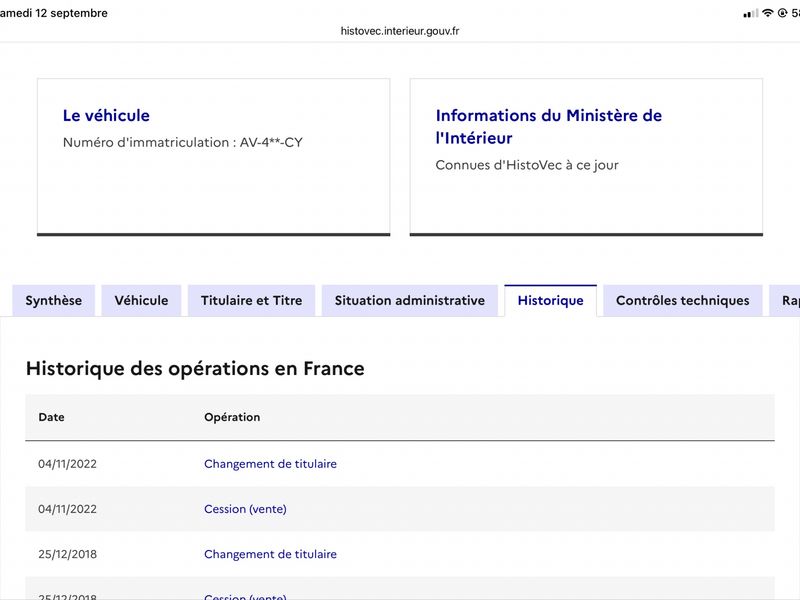The image size is (800, 600).
Task: Click the Le véhicule card heading
Action: click(x=106, y=115)
